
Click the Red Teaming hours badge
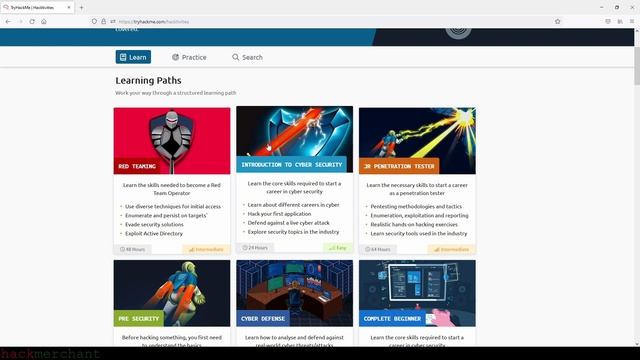pos(132,249)
